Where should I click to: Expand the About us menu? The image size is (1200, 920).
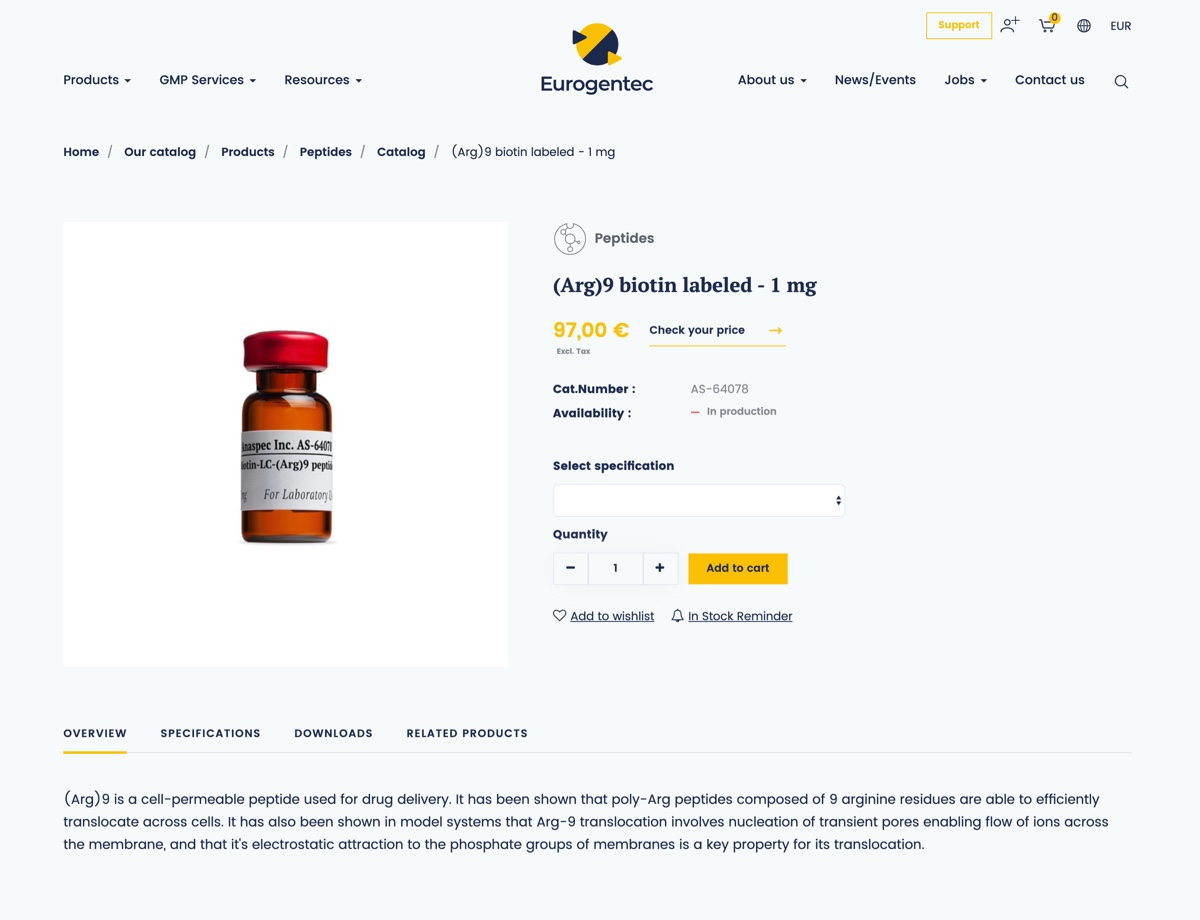pos(772,80)
